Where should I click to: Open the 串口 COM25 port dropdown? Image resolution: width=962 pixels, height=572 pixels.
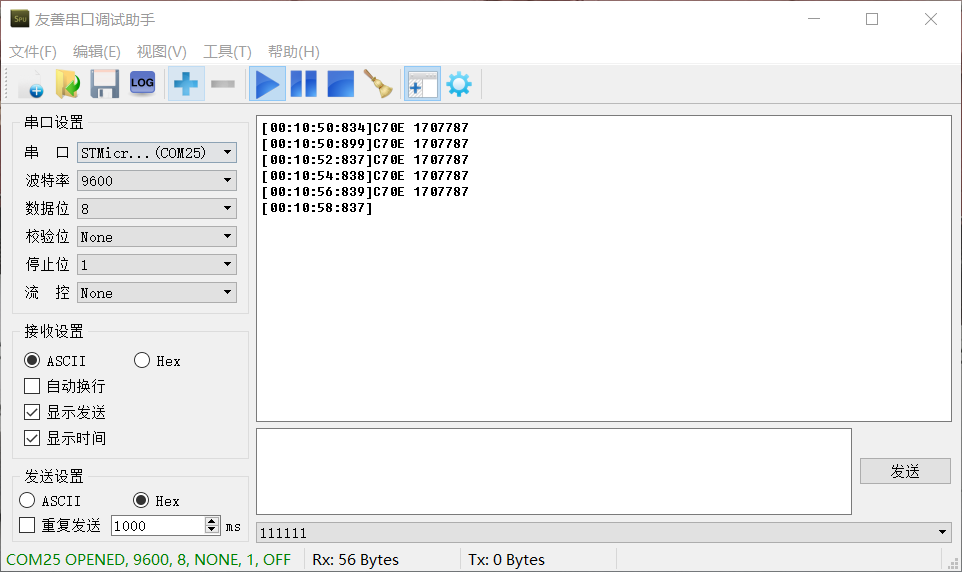click(157, 153)
